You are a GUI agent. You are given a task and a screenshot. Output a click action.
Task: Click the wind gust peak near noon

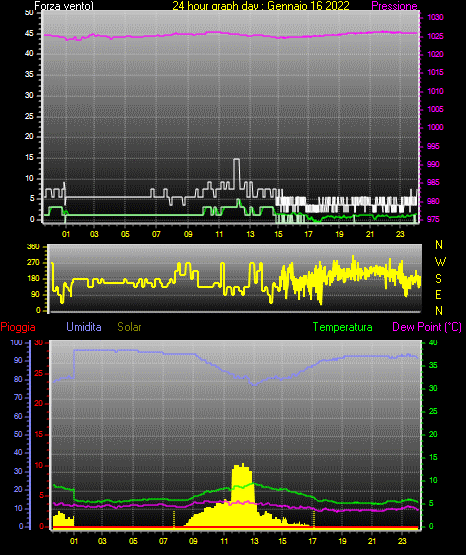coord(236,160)
